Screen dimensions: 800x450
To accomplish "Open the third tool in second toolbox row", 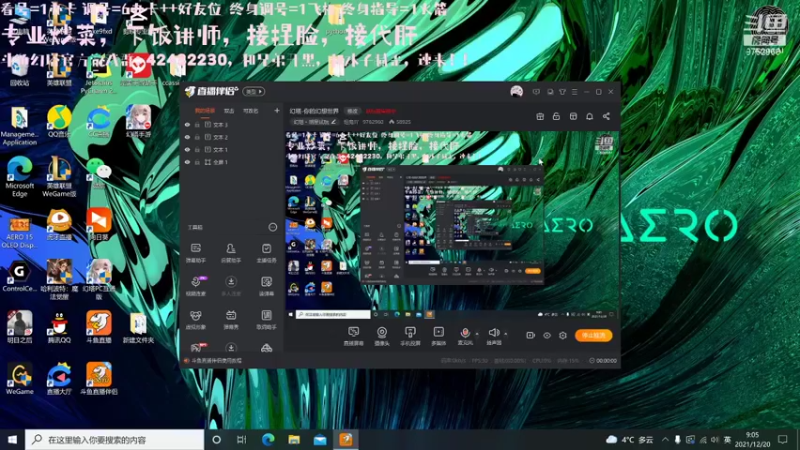I will (266, 286).
